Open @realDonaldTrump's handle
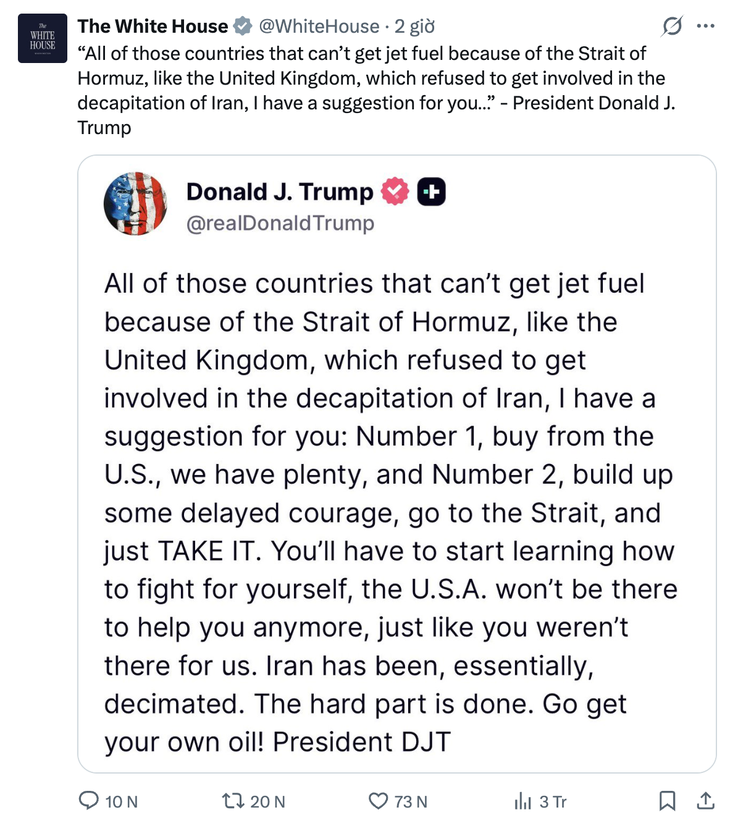Viewport: 730px width, 823px height. pos(280,224)
